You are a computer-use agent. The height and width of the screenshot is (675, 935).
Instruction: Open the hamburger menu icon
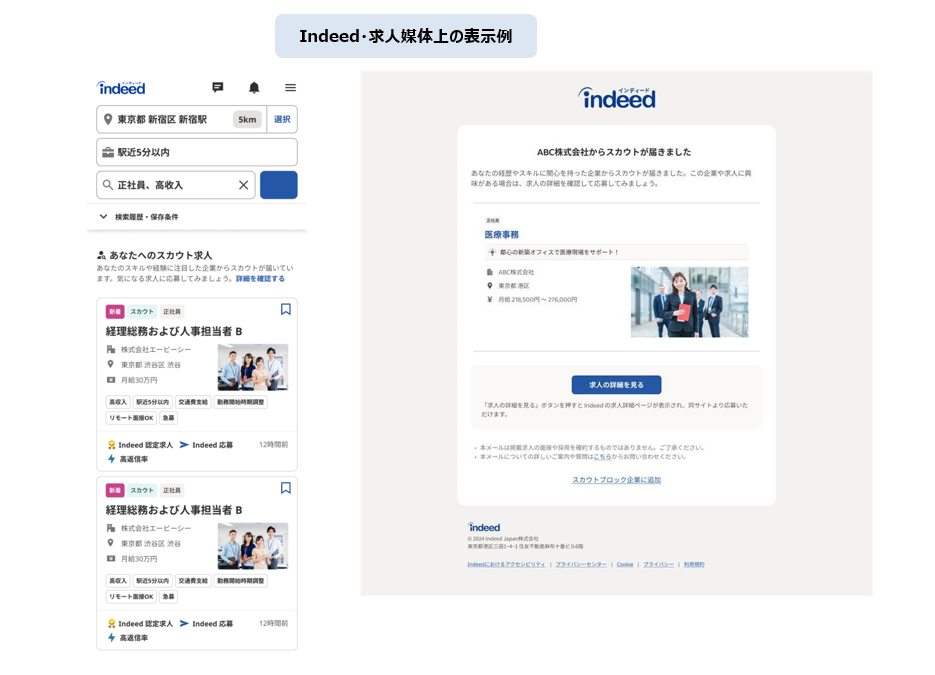click(x=290, y=88)
